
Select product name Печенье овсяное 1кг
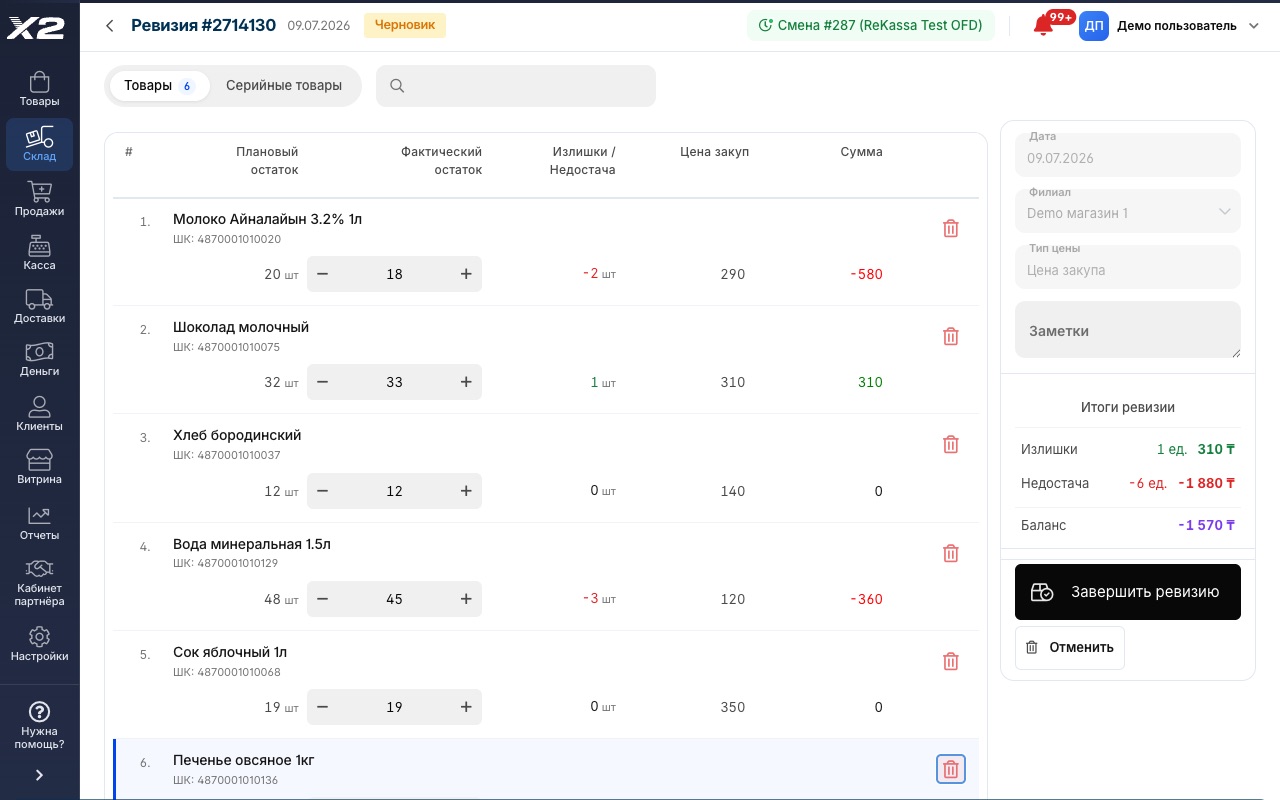(244, 760)
